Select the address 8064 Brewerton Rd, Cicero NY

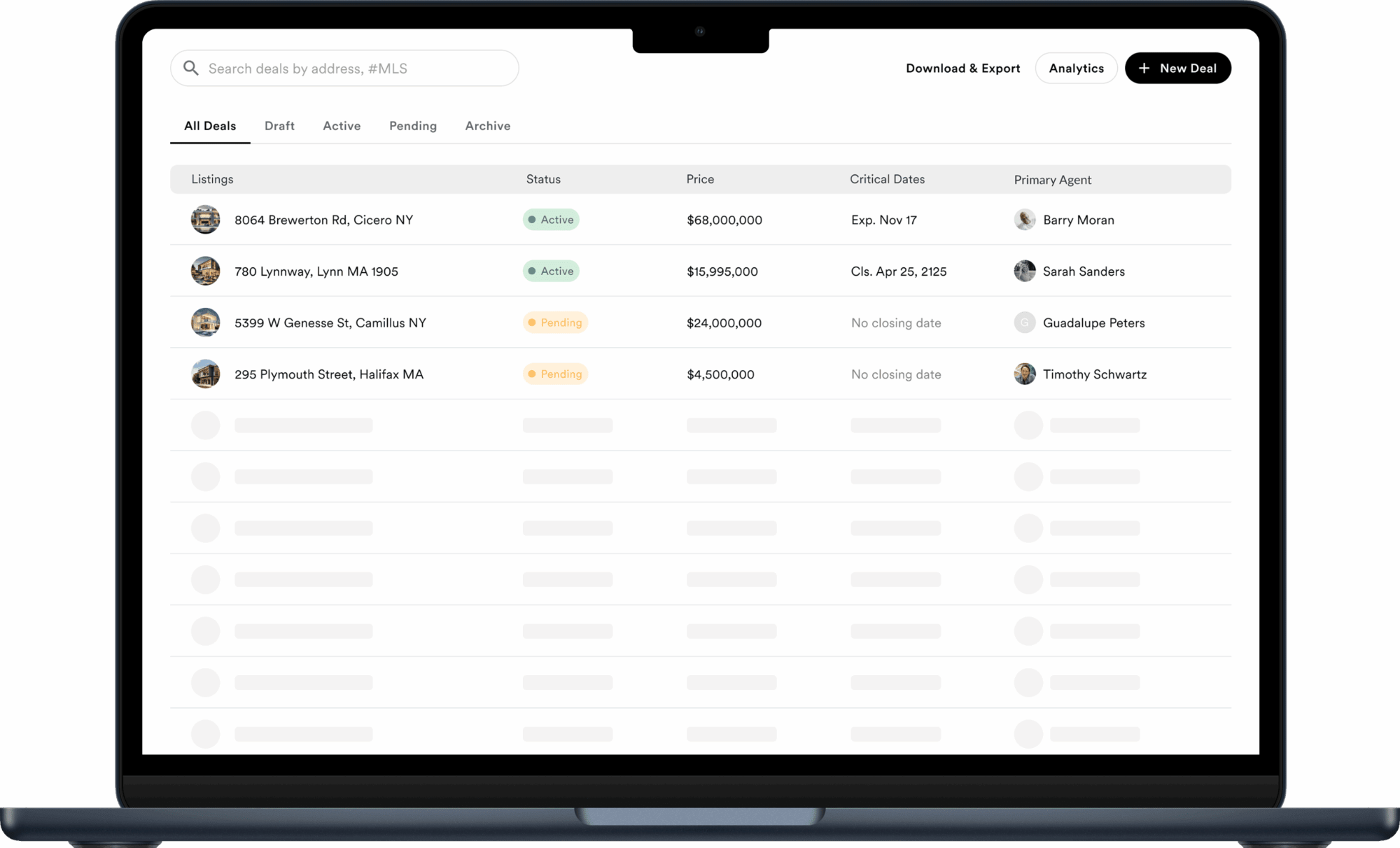pos(323,220)
